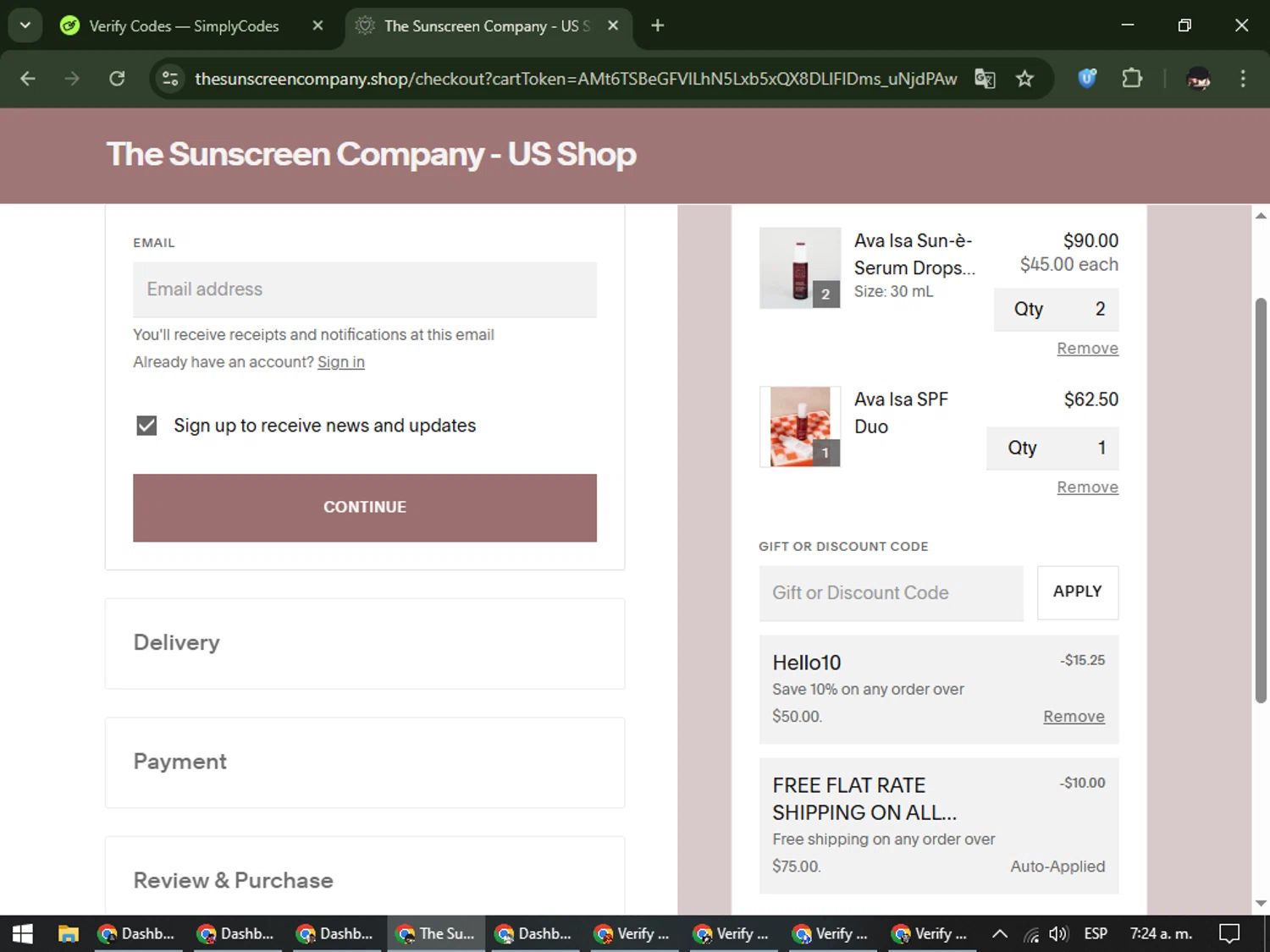1270x952 pixels.
Task: Open a new browser tab
Action: point(657,25)
